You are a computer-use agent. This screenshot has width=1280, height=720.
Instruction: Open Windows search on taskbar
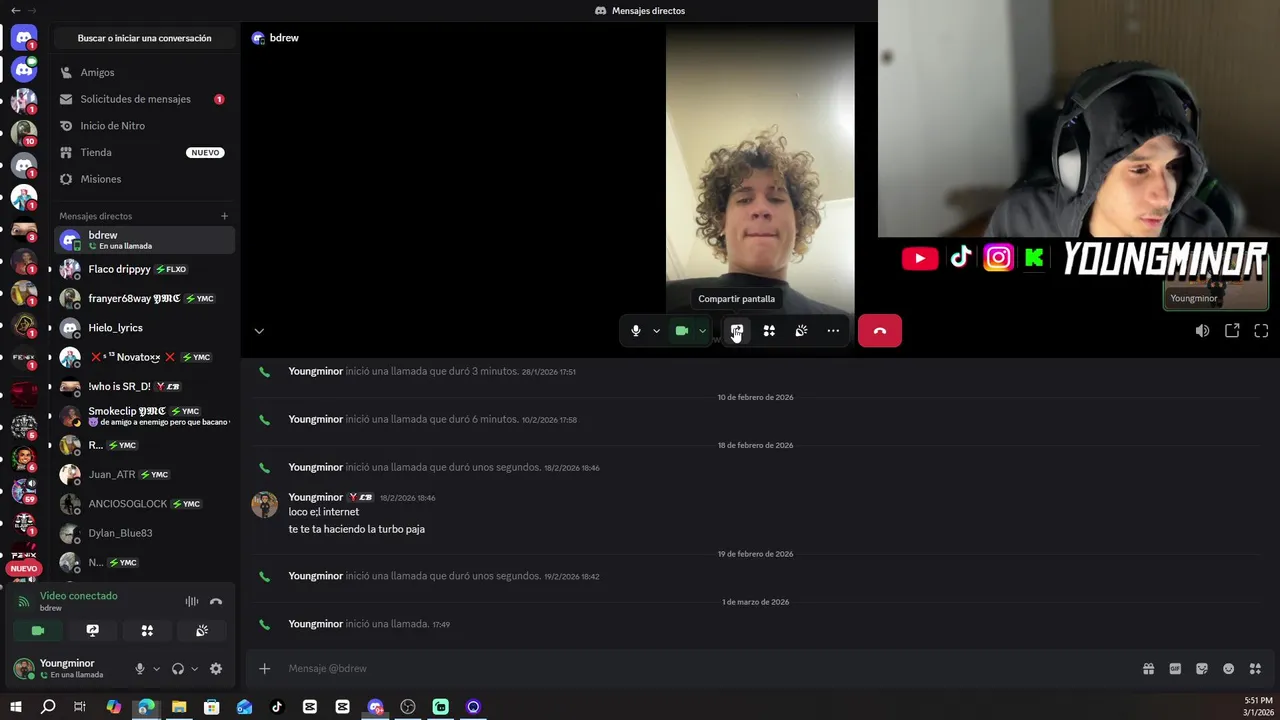(48, 707)
